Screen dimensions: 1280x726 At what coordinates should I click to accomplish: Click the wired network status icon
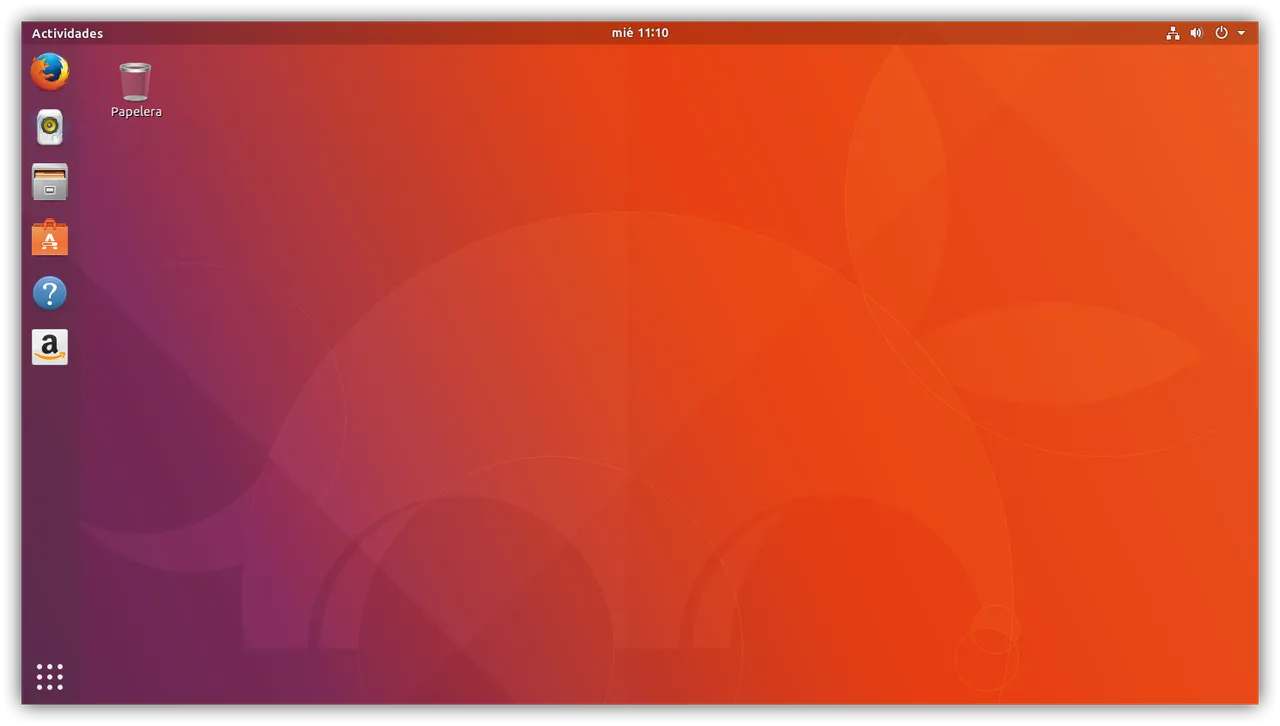pyautogui.click(x=1173, y=33)
